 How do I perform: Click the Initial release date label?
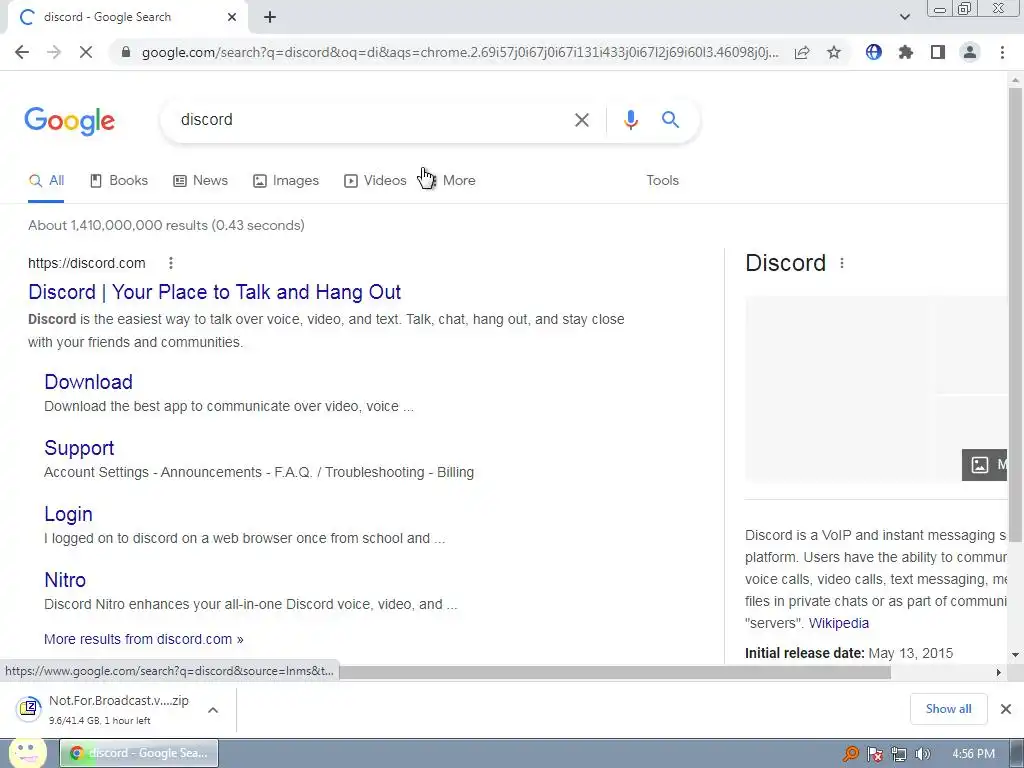click(805, 653)
